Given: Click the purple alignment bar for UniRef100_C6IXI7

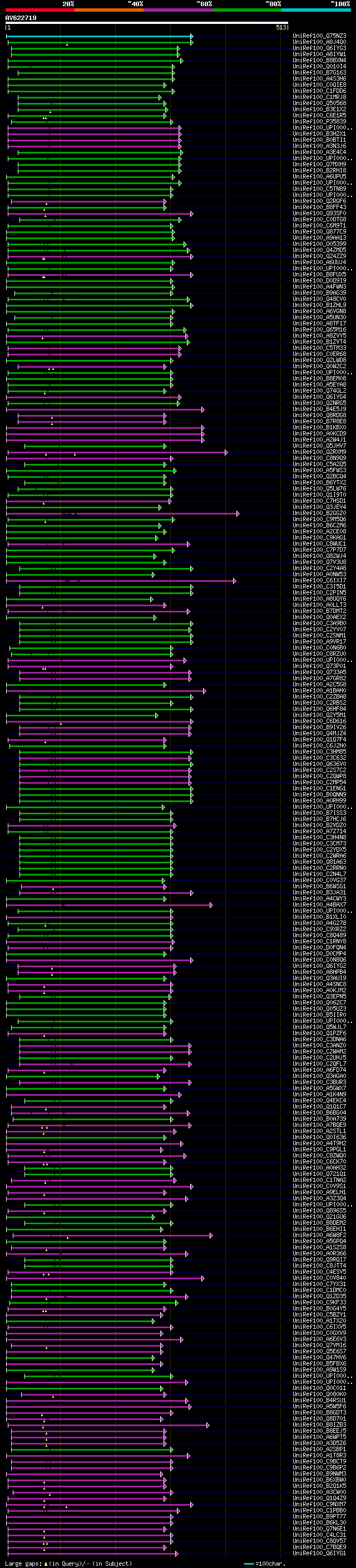Looking at the screenshot, I should click(121, 581).
